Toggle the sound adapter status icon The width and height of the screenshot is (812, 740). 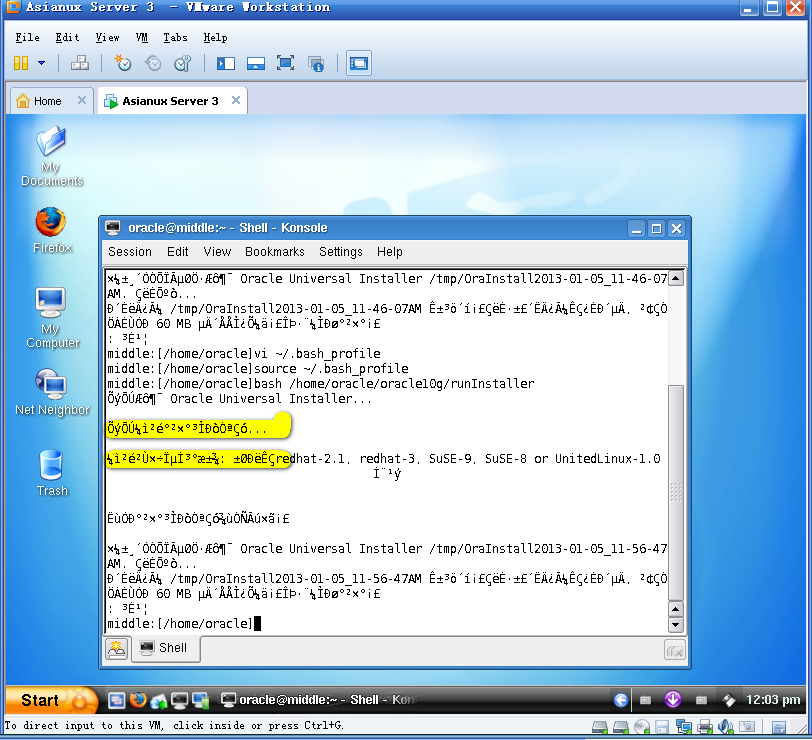click(725, 727)
